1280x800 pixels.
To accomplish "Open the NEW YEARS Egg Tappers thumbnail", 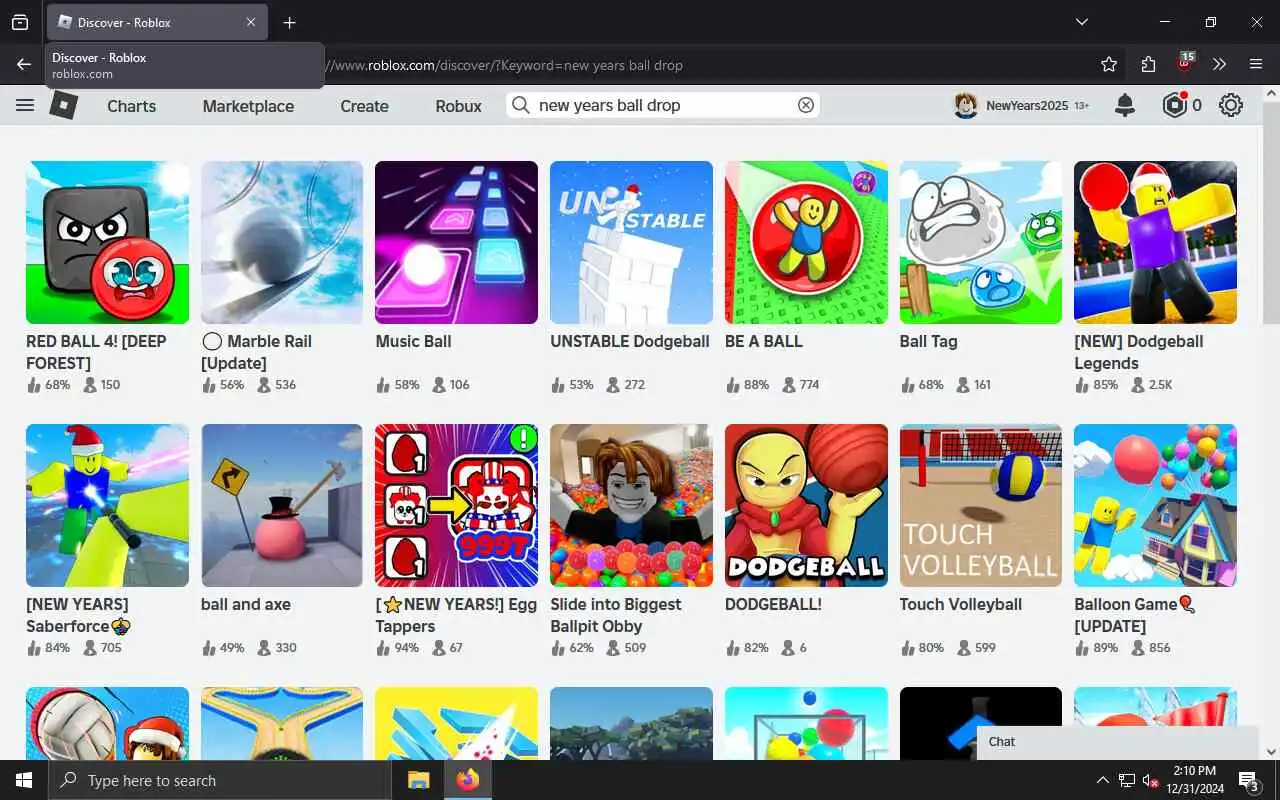I will (456, 505).
